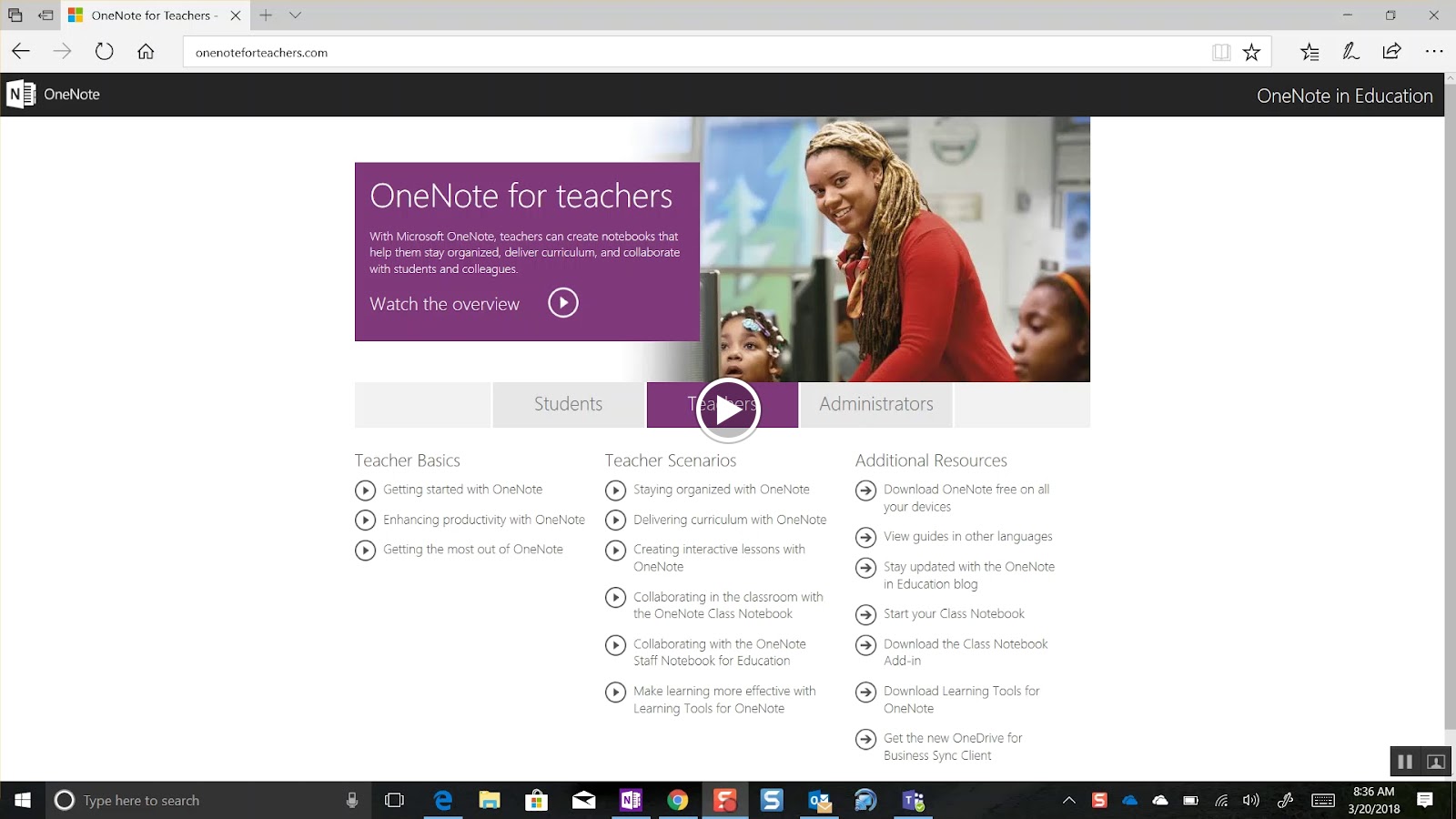Open a new tab with plus icon
Viewport: 1456px width, 819px height.
[x=266, y=15]
